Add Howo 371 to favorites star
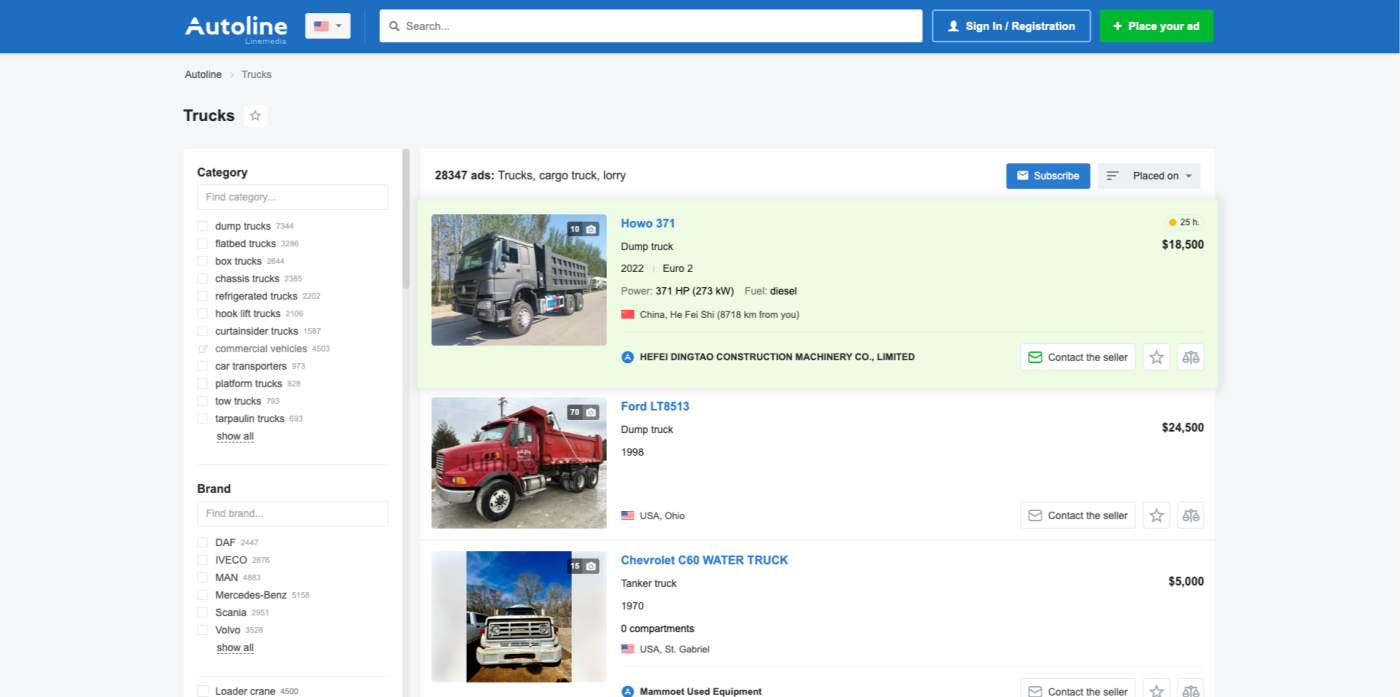The height and width of the screenshot is (697, 1400). point(1157,357)
